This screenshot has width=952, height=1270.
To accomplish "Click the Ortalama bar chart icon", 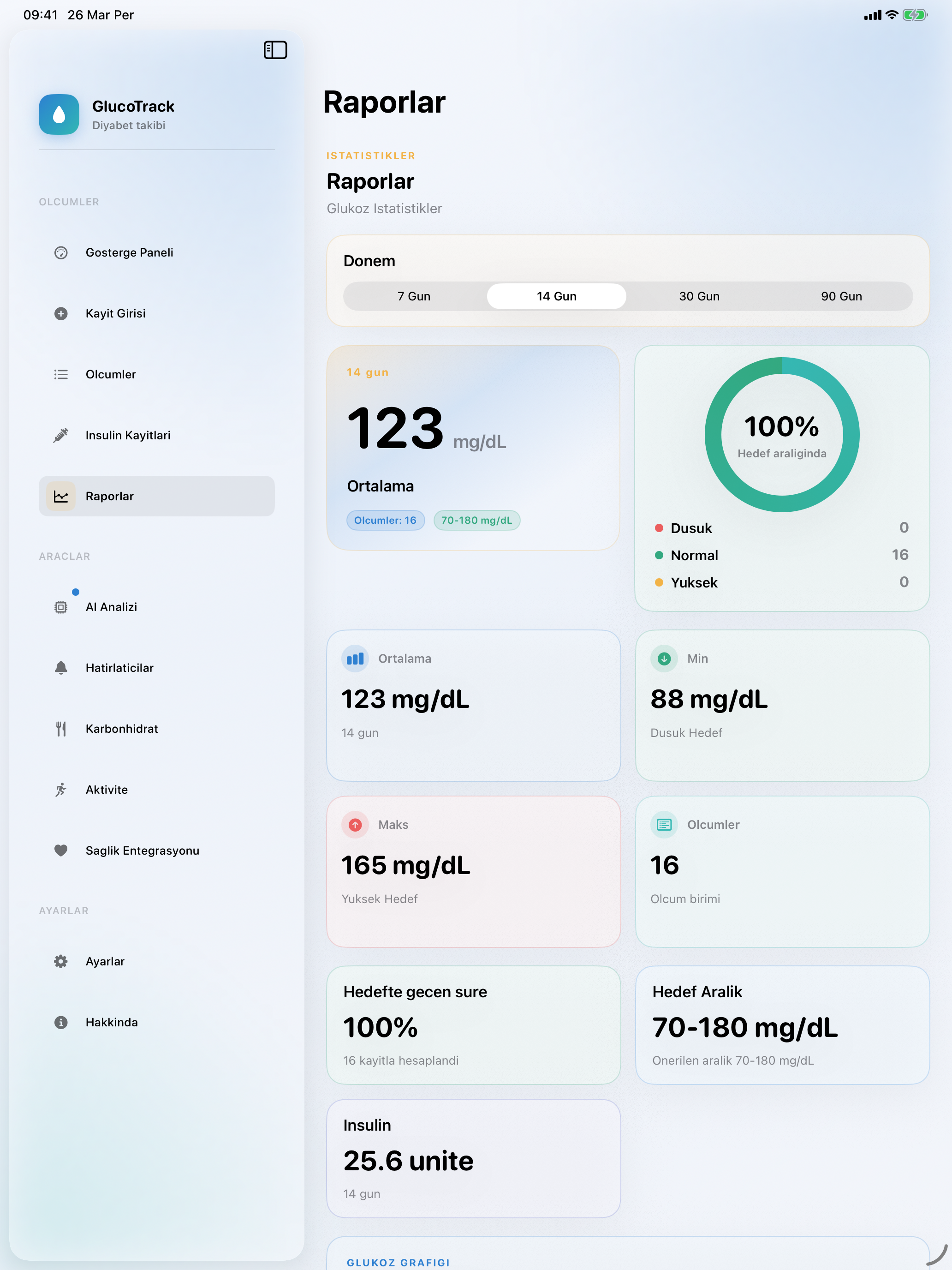I will coord(355,659).
